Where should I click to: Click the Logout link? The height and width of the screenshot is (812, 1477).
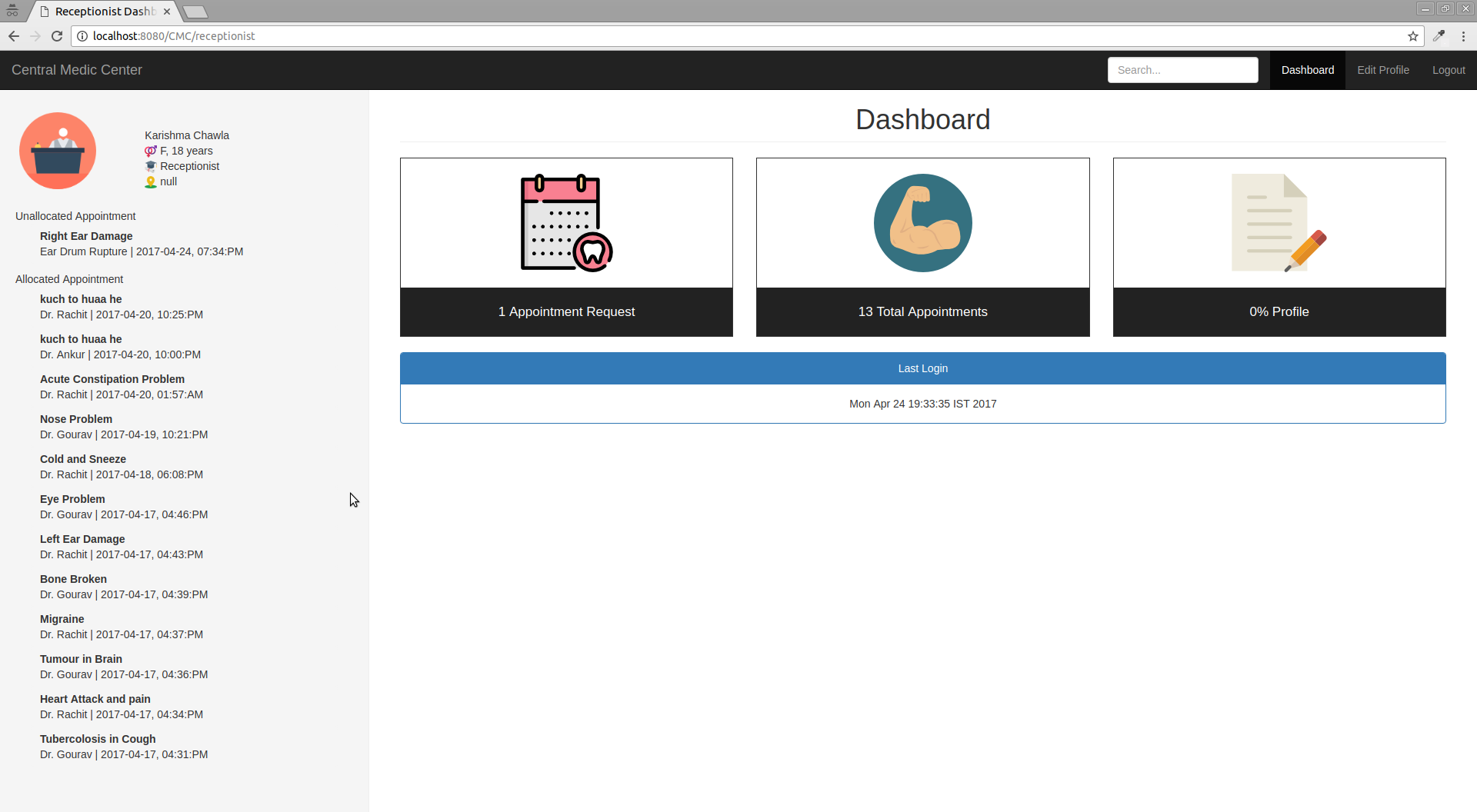tap(1448, 70)
